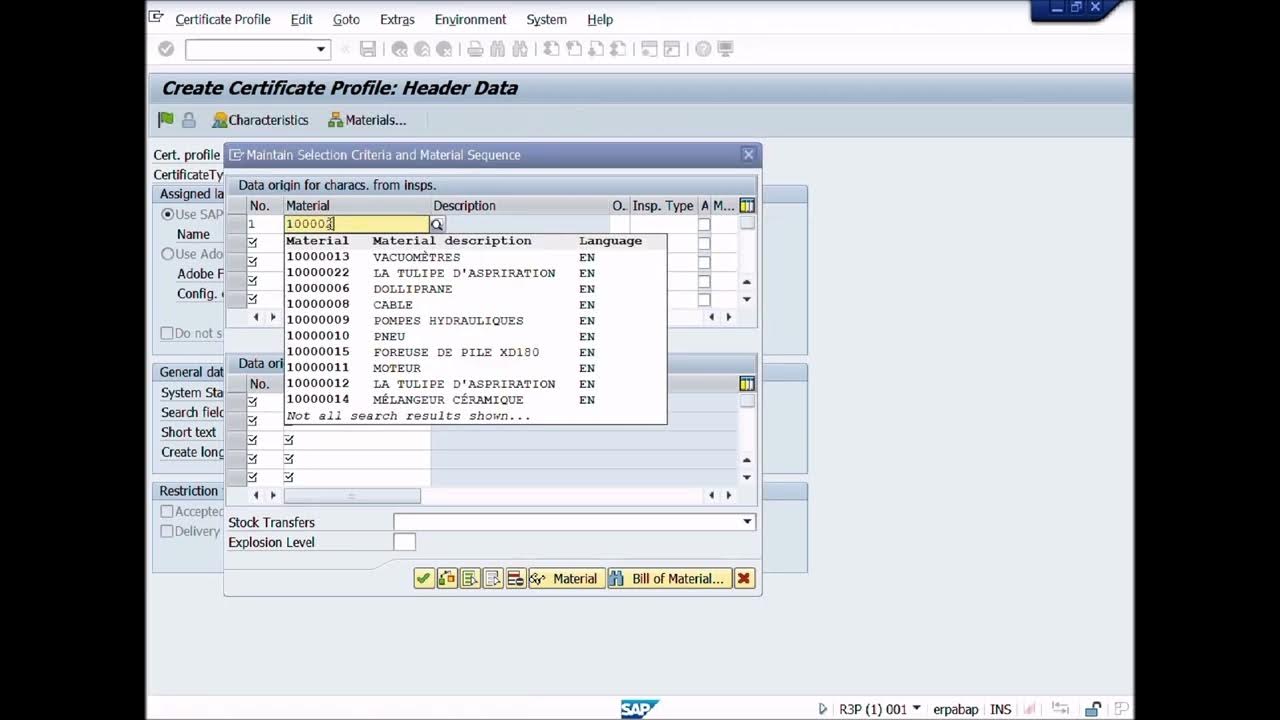This screenshot has height=720, width=1280.
Task: Click the Material input field in row 1
Action: (357, 224)
